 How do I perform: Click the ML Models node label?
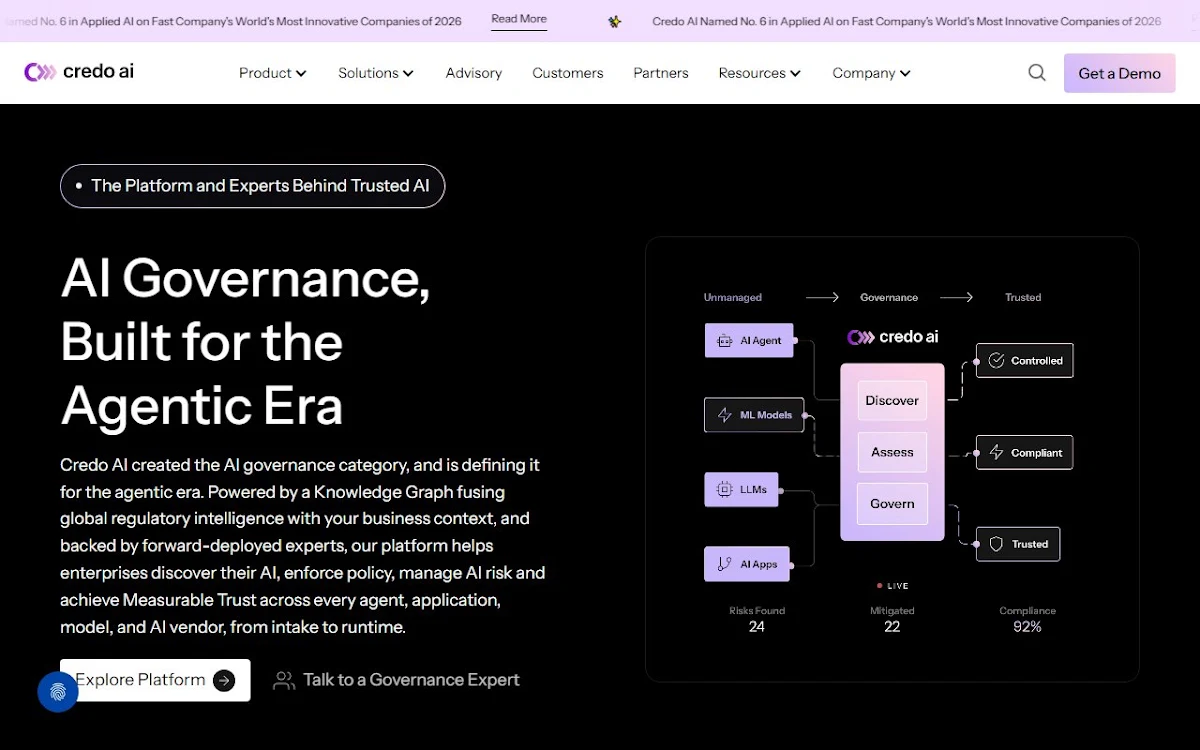[x=766, y=415]
